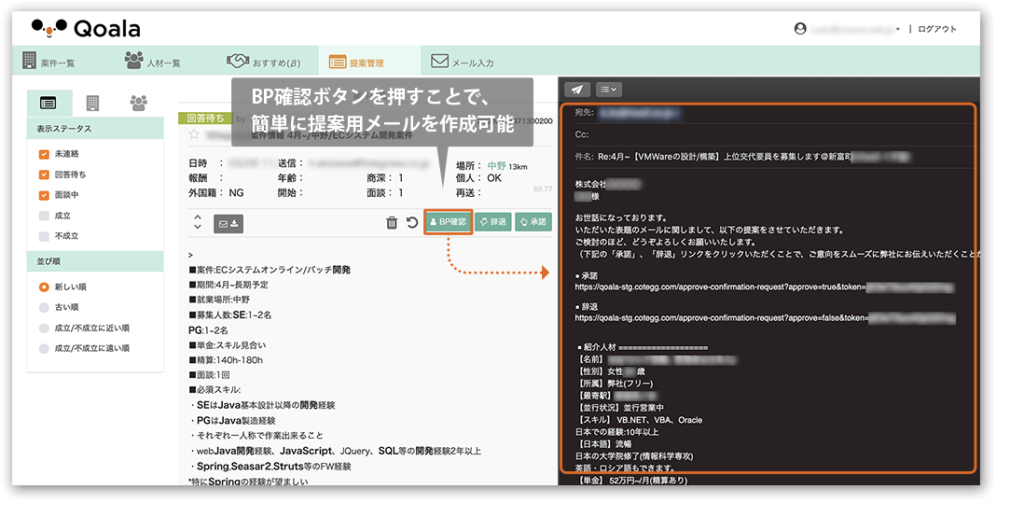Uncheck the 未連絡 status checkbox
Viewport: 1024px width, 531px height.
[x=44, y=154]
